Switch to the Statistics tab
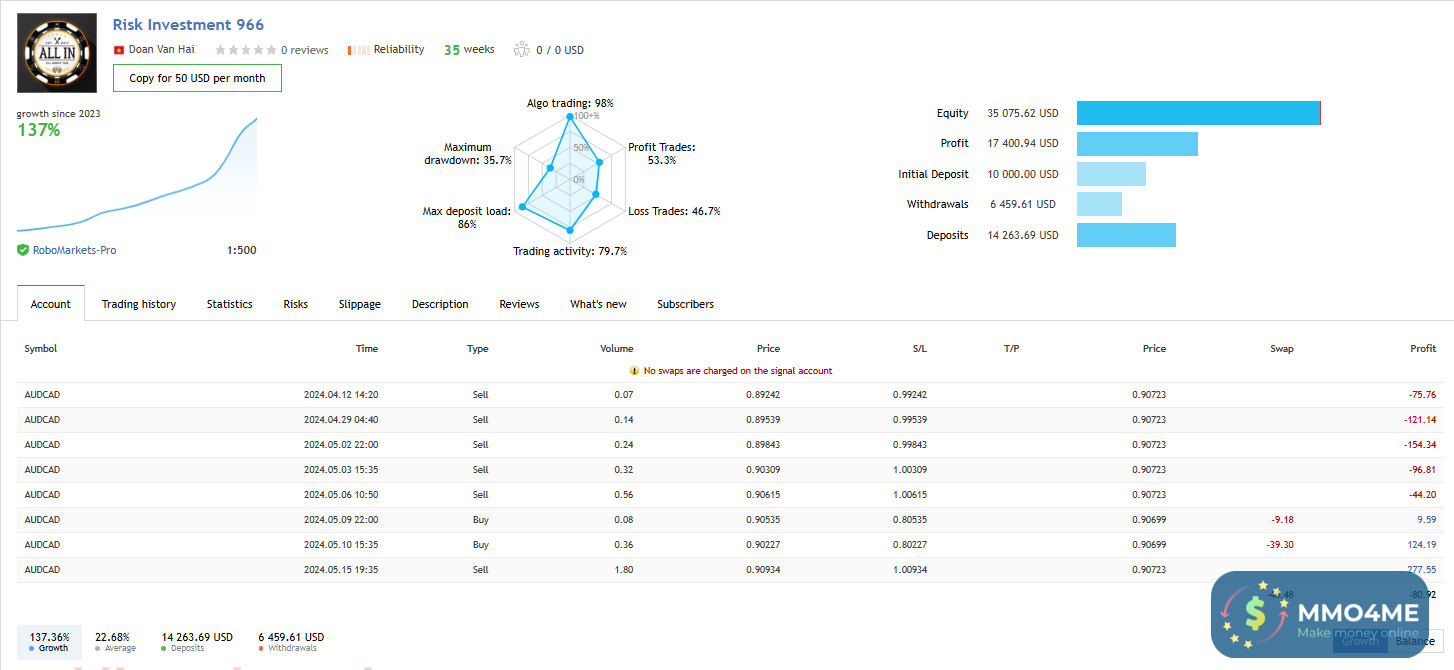The width and height of the screenshot is (1454, 670). 229,304
